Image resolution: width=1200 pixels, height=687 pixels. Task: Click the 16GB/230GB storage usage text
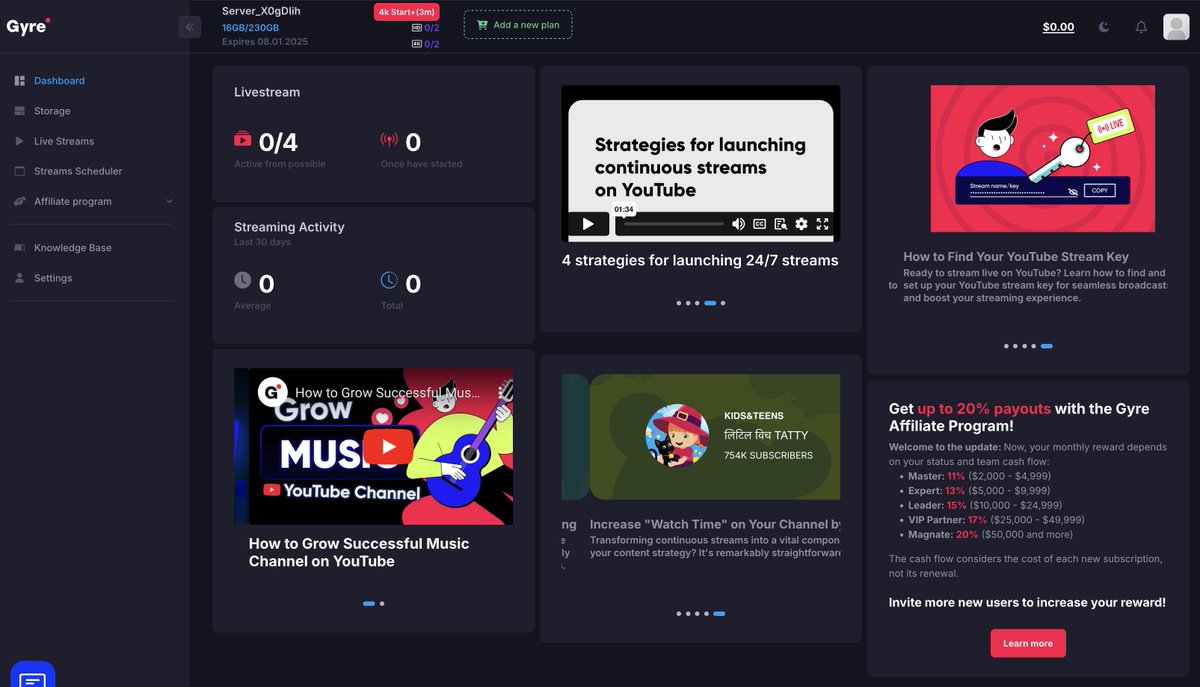click(x=250, y=28)
